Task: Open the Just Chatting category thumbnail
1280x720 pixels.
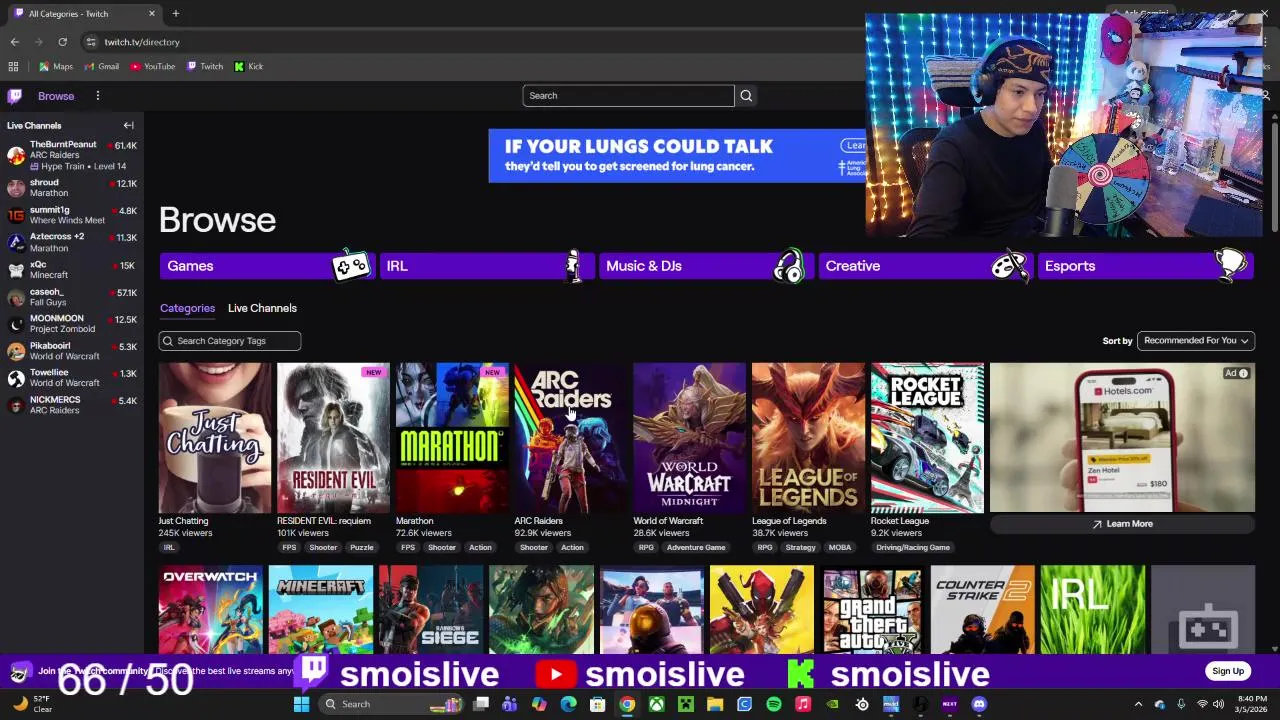Action: tap(215, 438)
